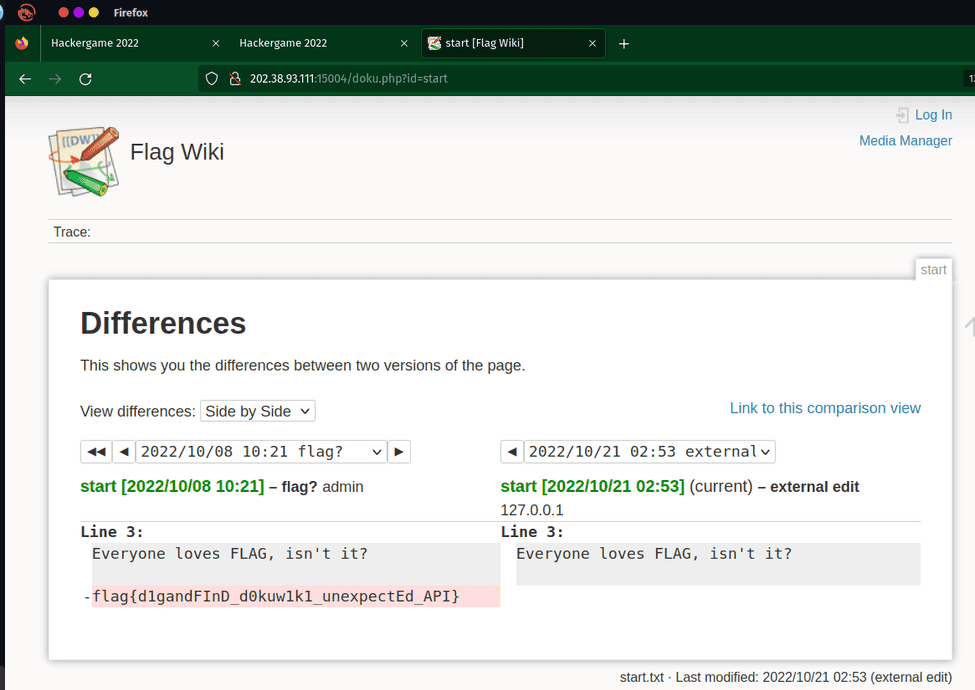Open a new tab with plus icon
This screenshot has width=975, height=690.
624,44
